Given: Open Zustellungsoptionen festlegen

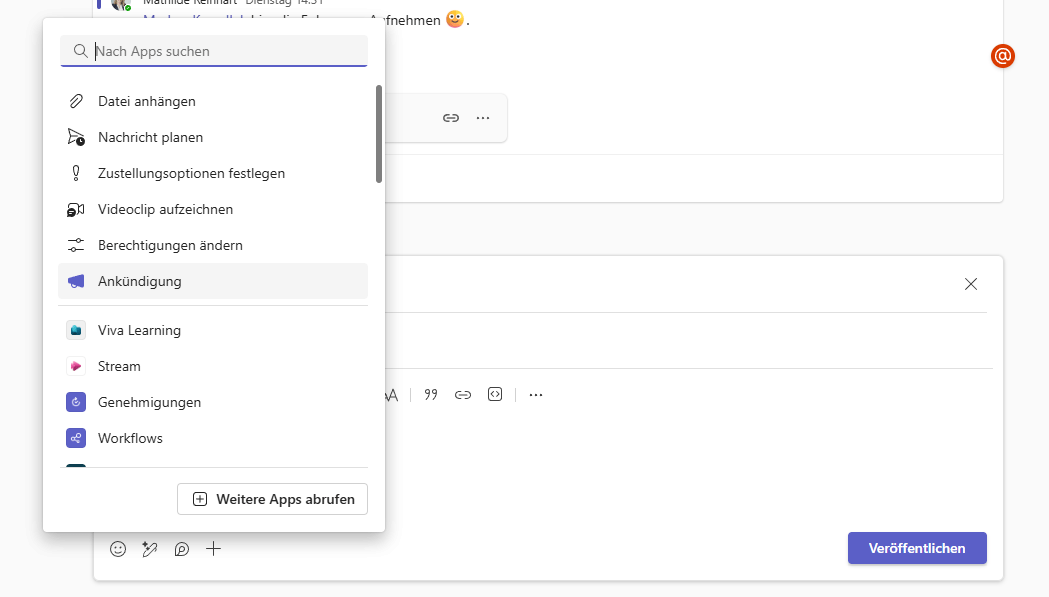Looking at the screenshot, I should (191, 173).
